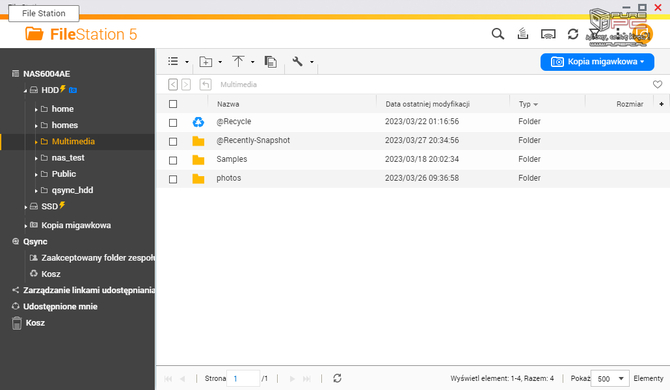Check the box next to Samples folder
This screenshot has height=390, width=670.
(173, 161)
